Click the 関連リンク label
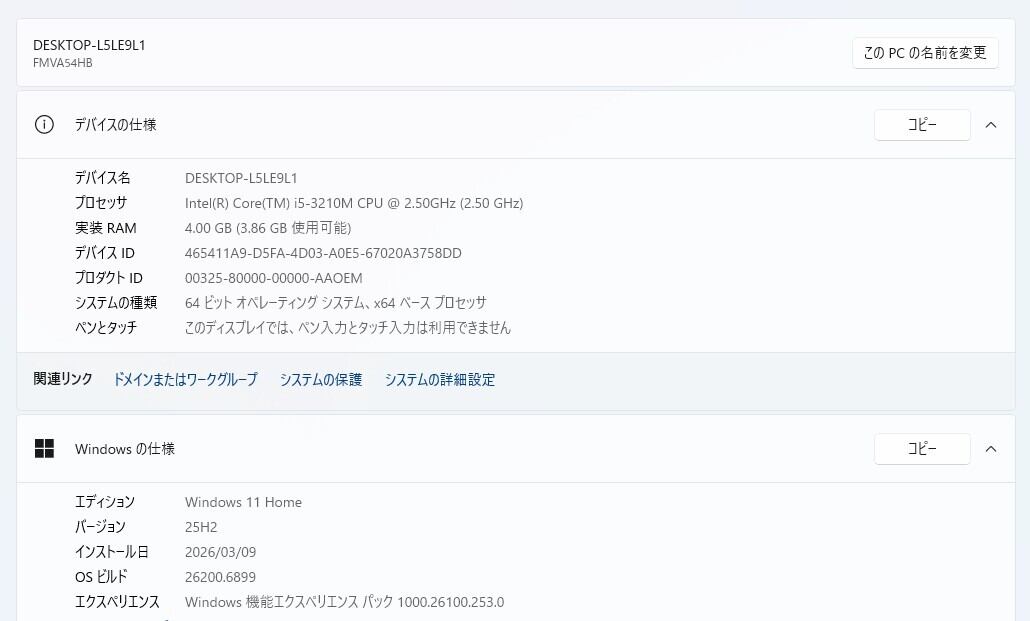1030x621 pixels. tap(63, 379)
